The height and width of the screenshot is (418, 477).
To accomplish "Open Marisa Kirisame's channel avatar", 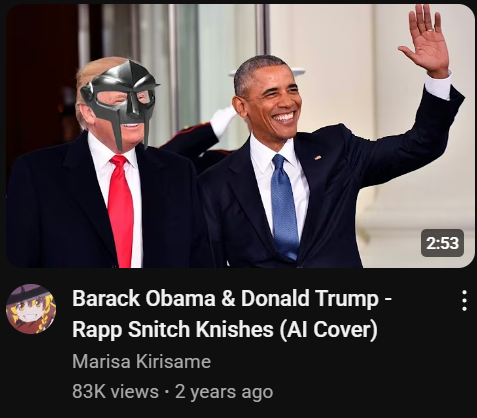I will pyautogui.click(x=31, y=309).
